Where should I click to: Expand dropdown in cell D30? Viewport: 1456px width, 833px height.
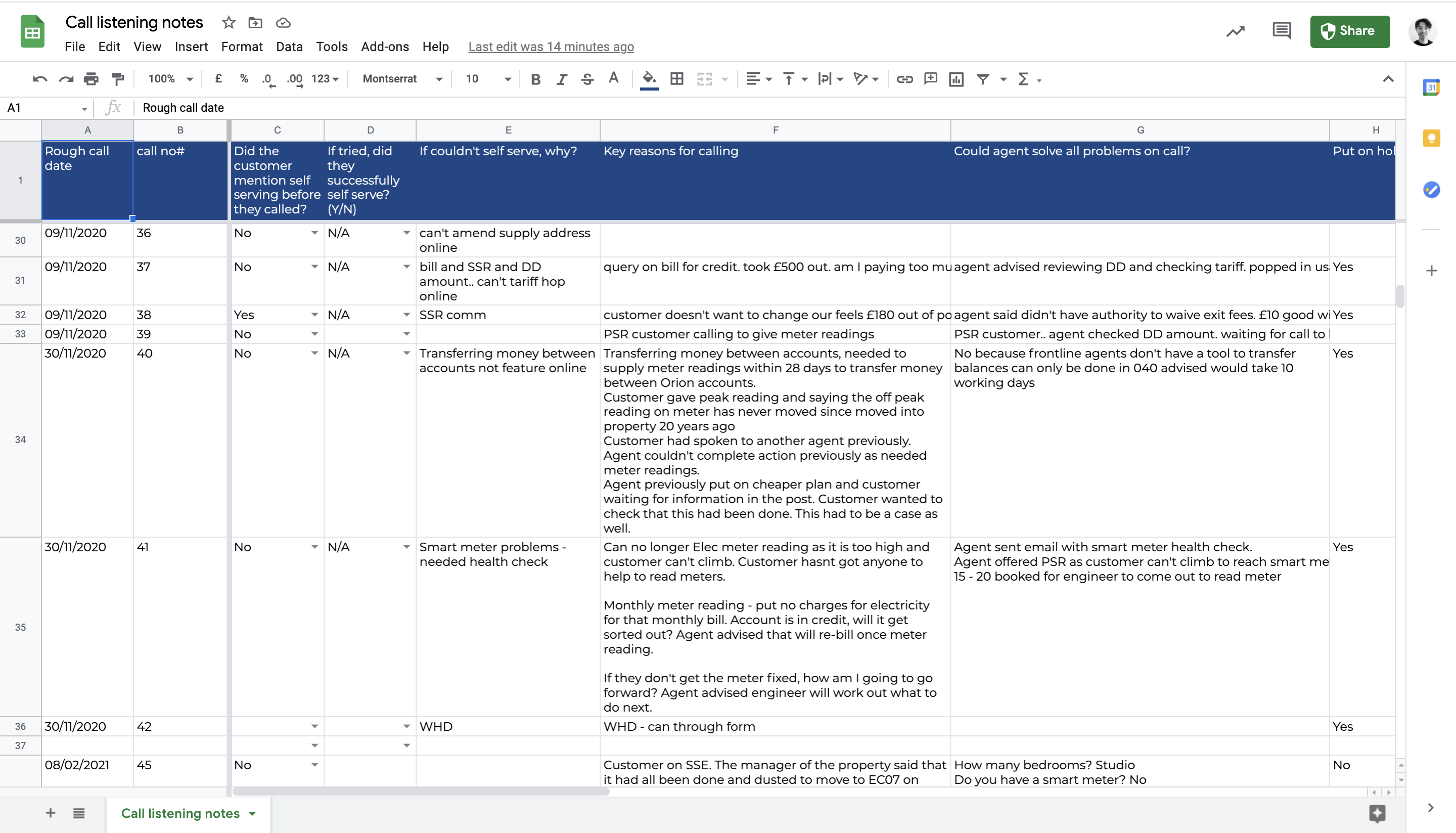pyautogui.click(x=407, y=232)
